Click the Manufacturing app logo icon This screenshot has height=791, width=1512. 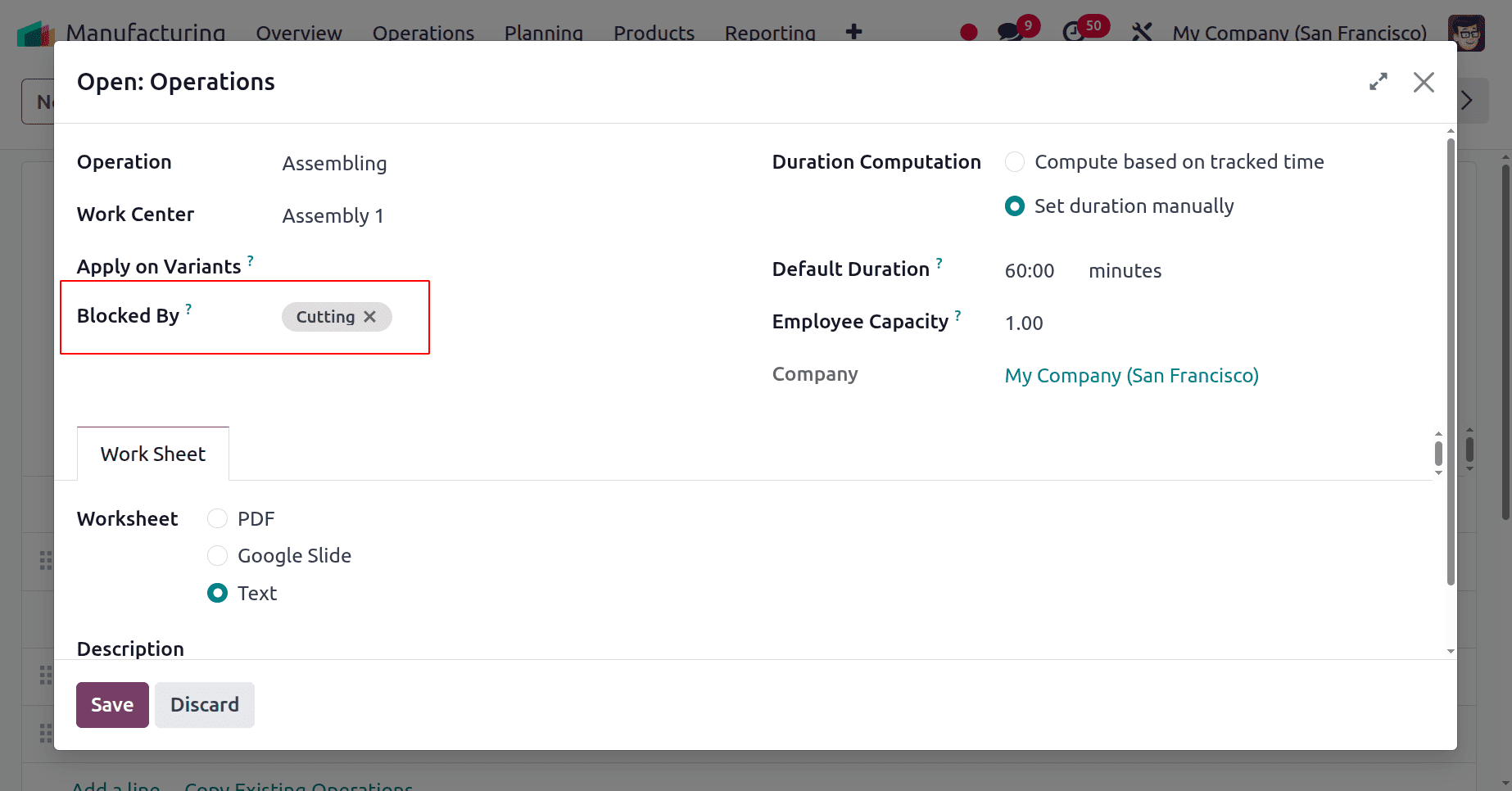(35, 33)
